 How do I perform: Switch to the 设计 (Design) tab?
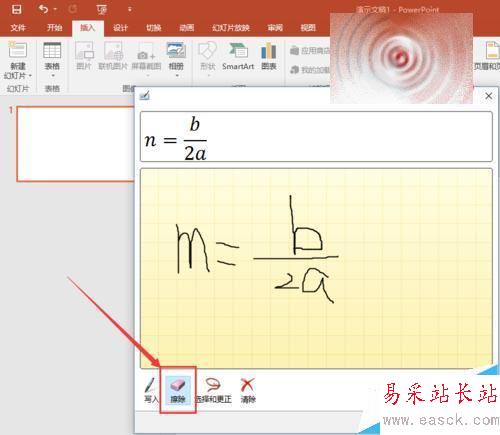tap(120, 28)
